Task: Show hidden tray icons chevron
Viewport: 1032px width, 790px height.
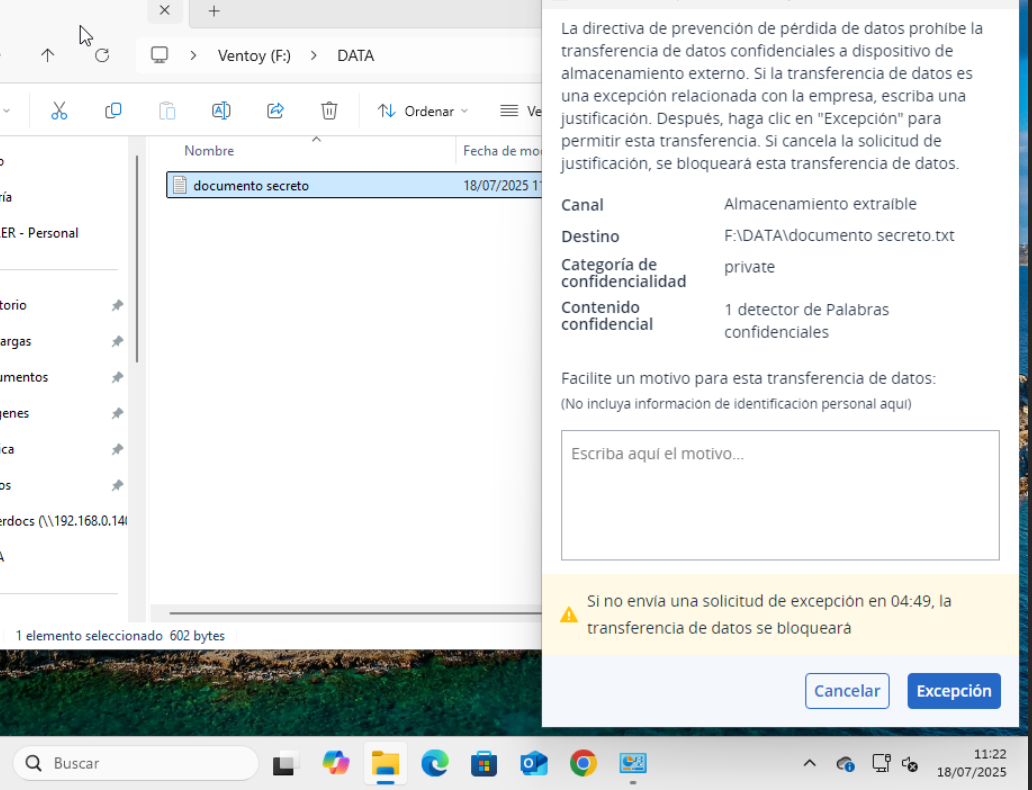Action: [810, 763]
